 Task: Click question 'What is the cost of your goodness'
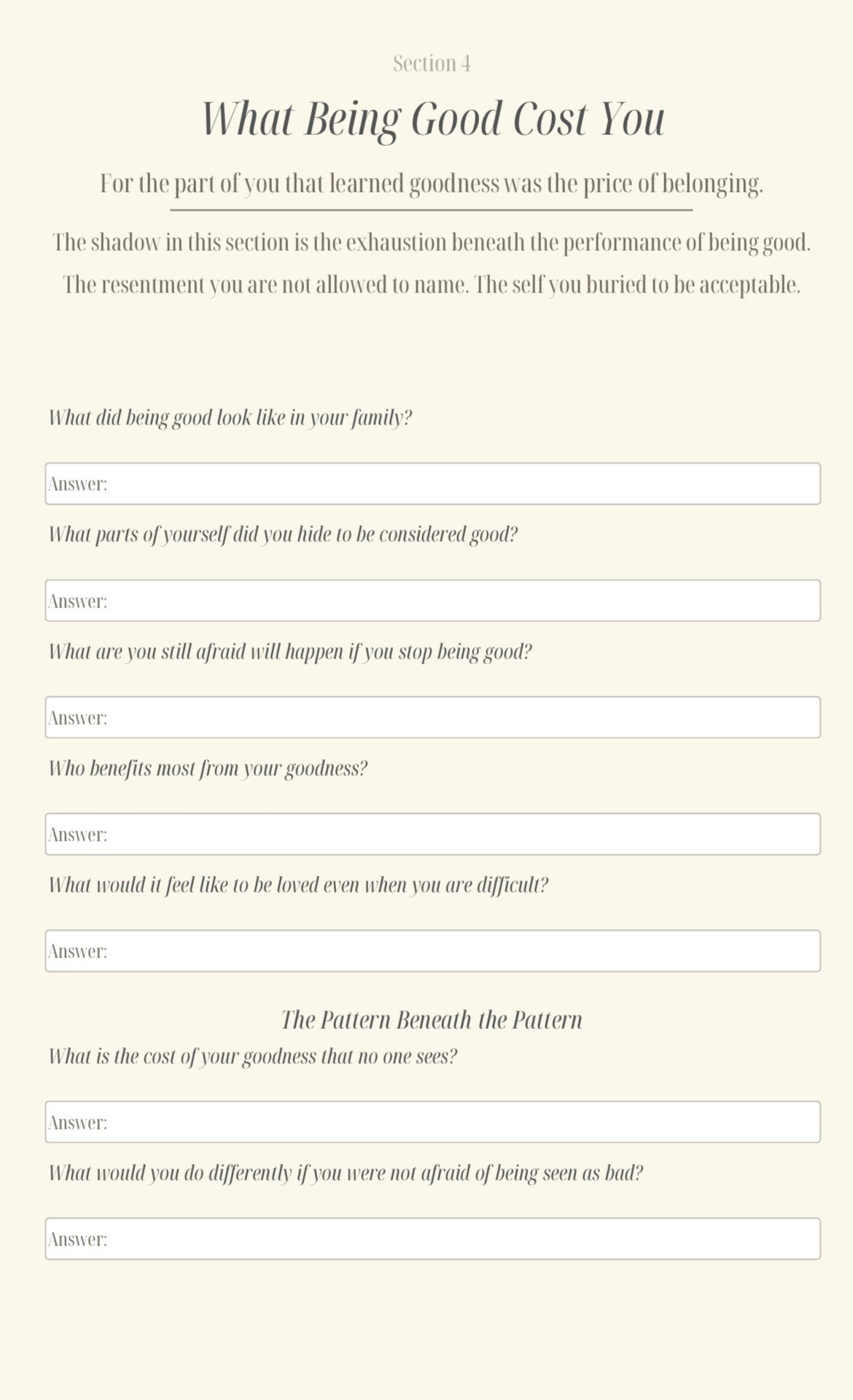click(253, 1057)
